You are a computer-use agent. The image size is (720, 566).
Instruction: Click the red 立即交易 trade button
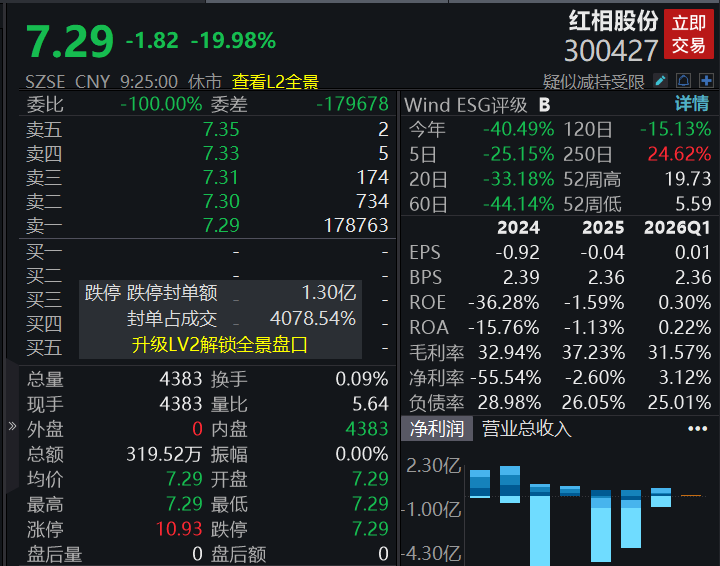(x=689, y=34)
